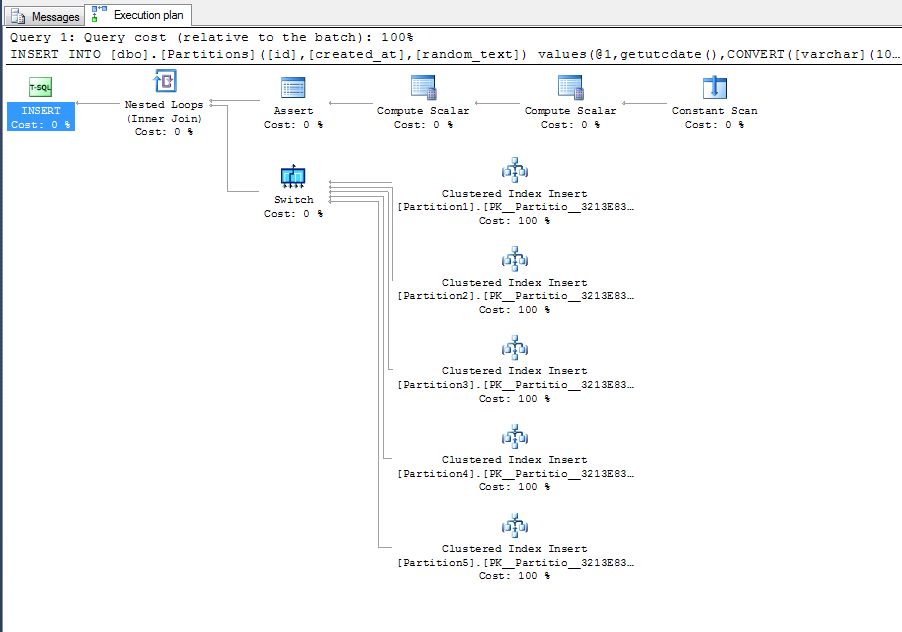Click the Switch operator icon
Screen dimensions: 902x632
[293, 177]
